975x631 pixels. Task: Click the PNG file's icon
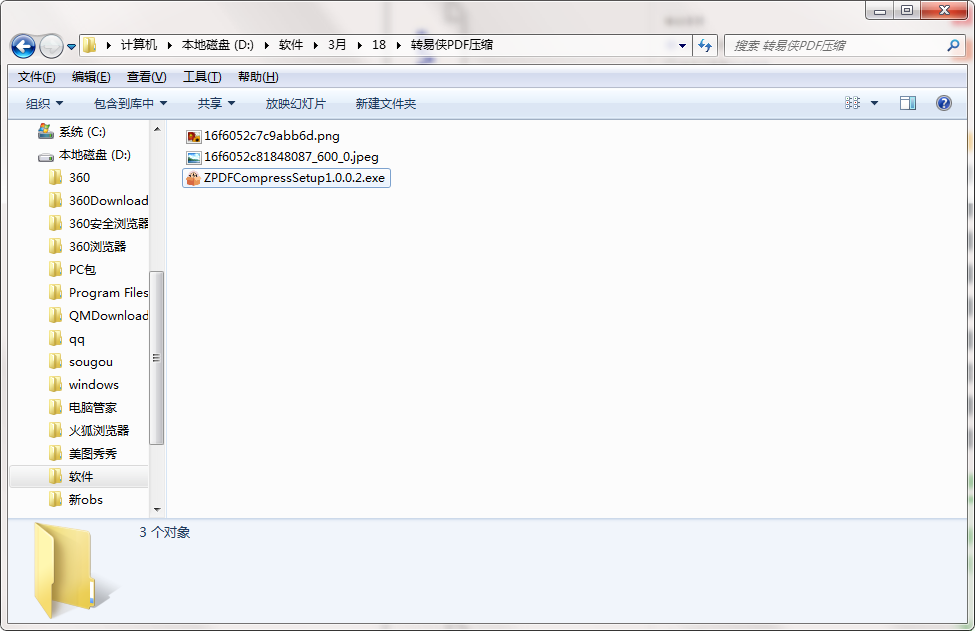coord(194,136)
